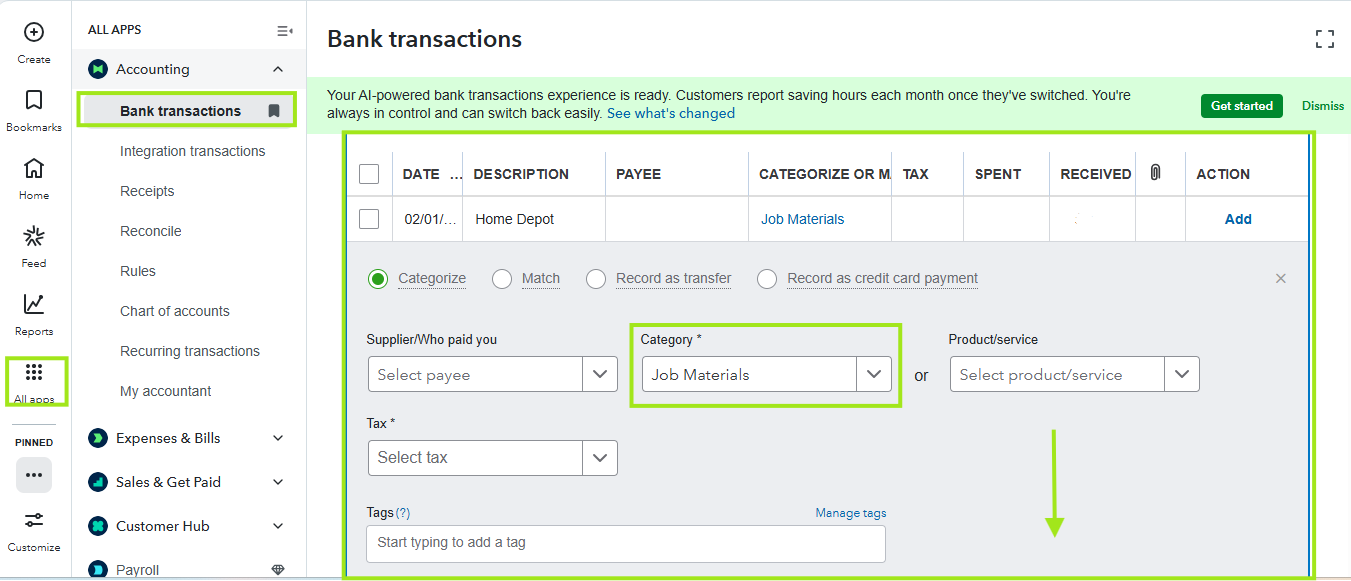Open Chart of accounts menu item
The image size is (1351, 581).
174,311
